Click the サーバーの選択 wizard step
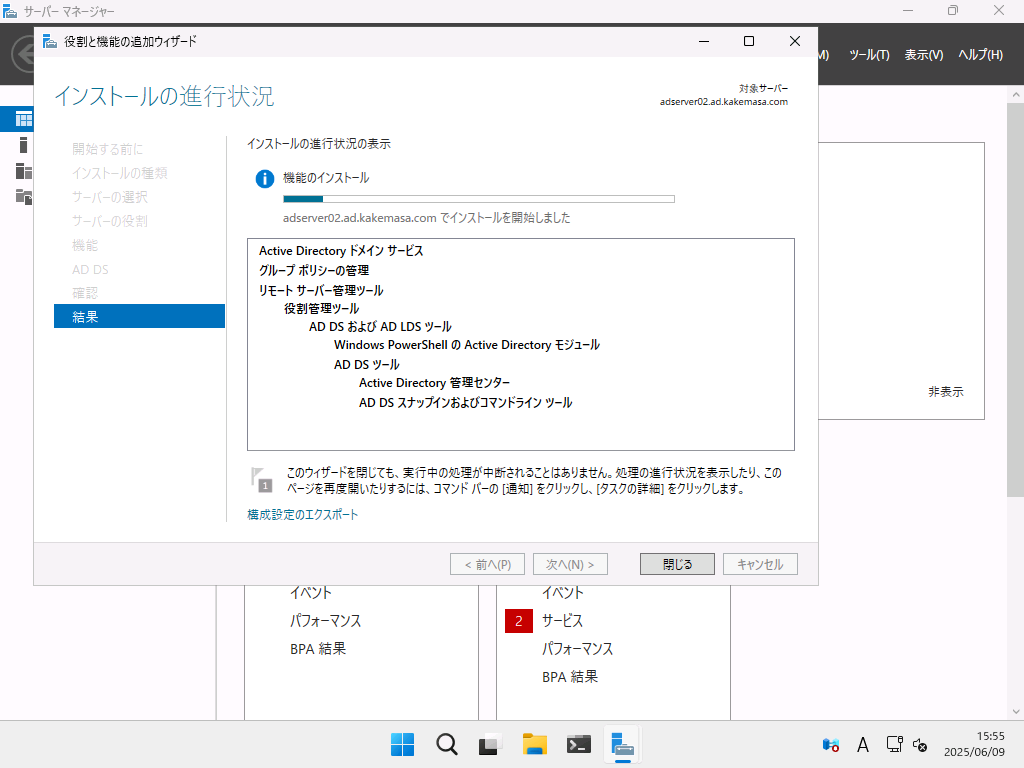 coord(110,197)
